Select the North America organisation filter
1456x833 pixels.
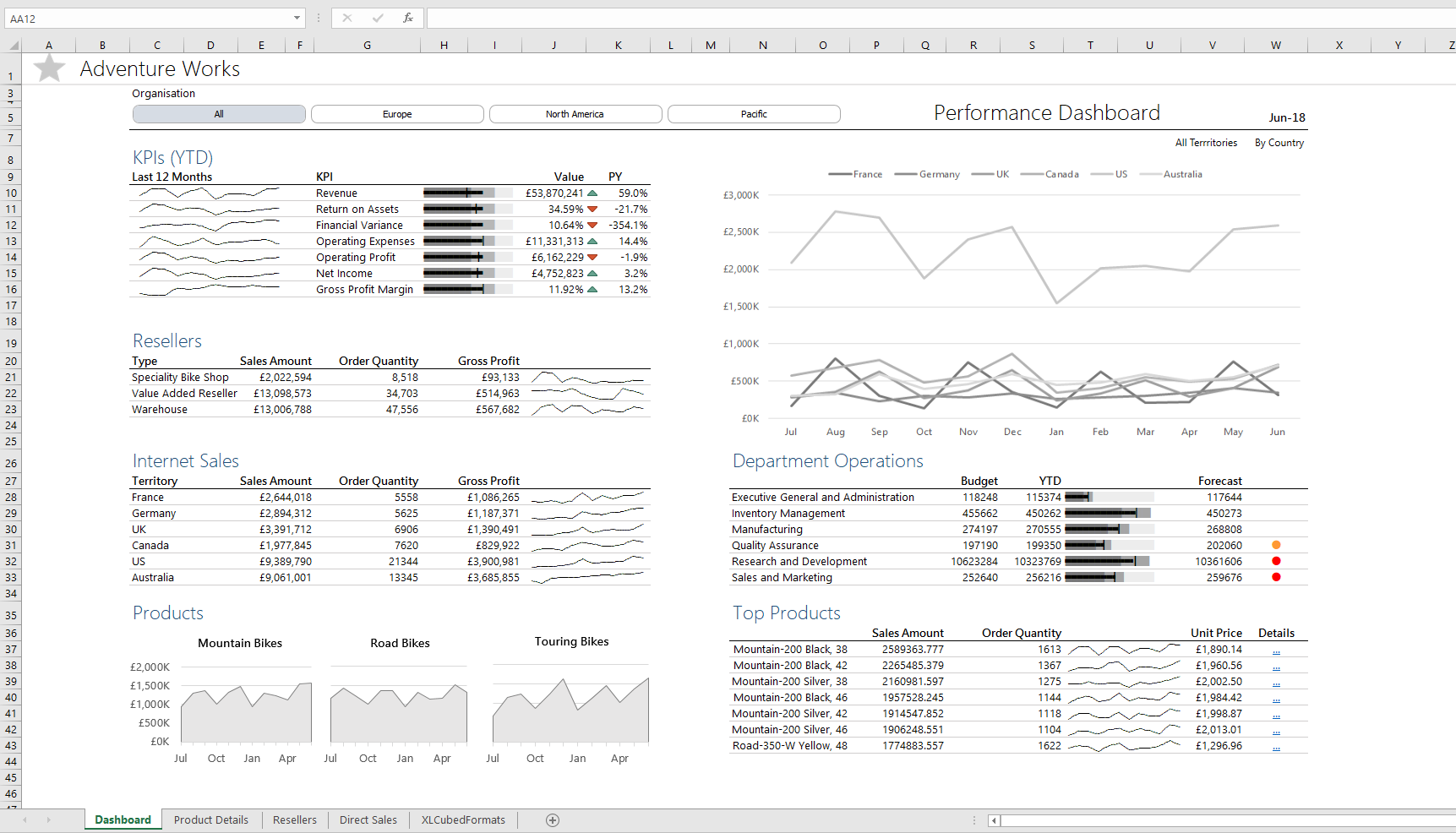(575, 114)
